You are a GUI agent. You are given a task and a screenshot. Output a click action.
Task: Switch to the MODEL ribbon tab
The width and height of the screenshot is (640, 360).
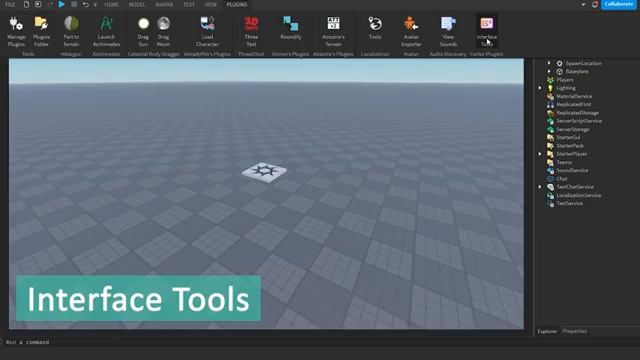click(137, 4)
